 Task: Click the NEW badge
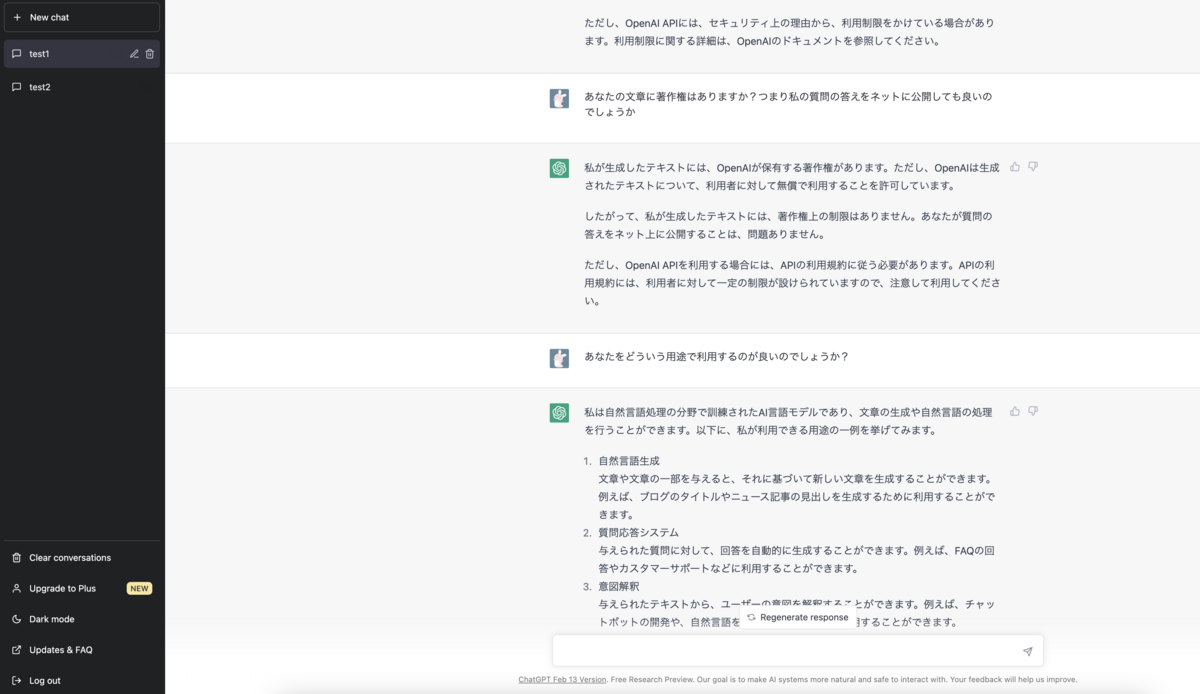click(x=139, y=589)
